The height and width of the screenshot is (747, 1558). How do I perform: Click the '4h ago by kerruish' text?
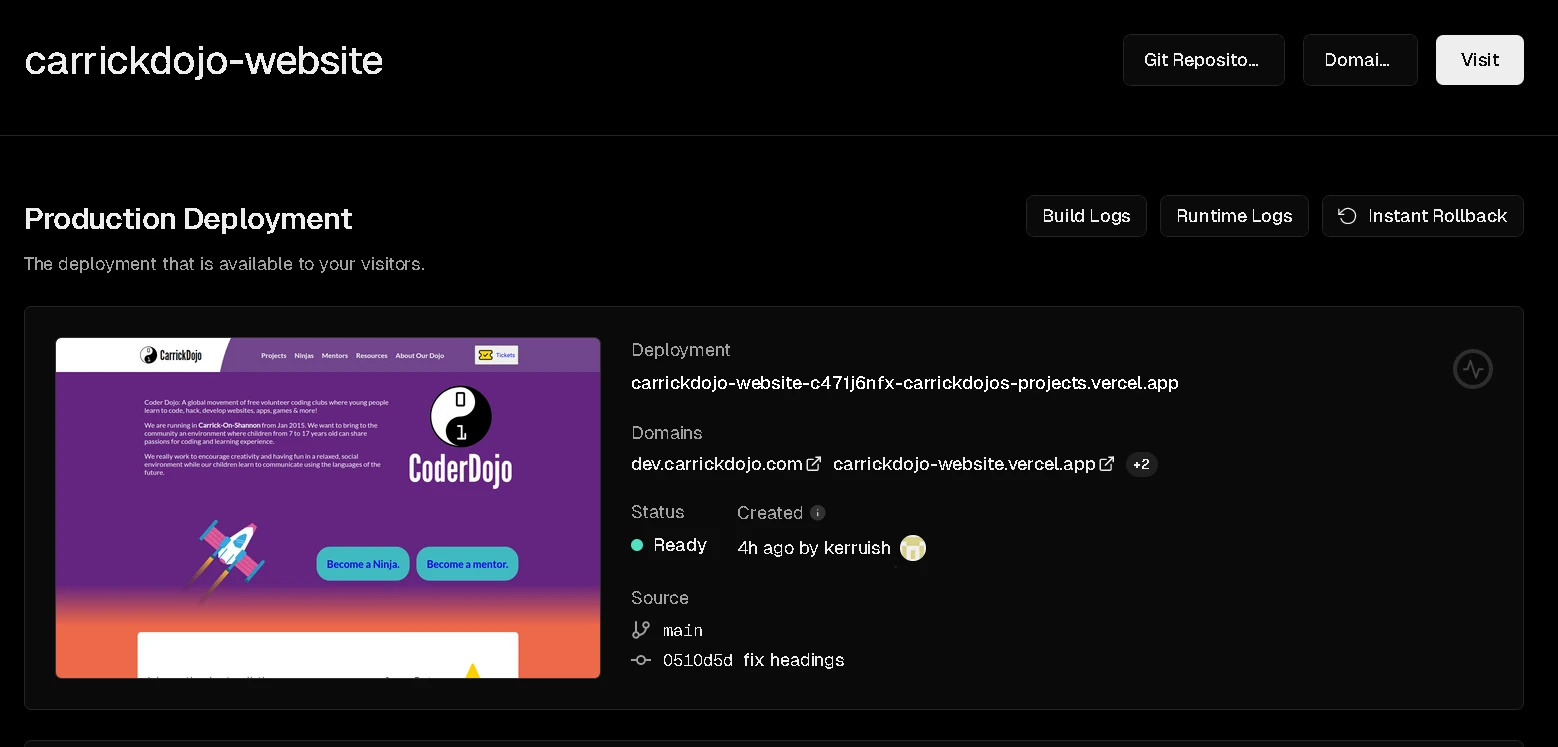pos(814,548)
